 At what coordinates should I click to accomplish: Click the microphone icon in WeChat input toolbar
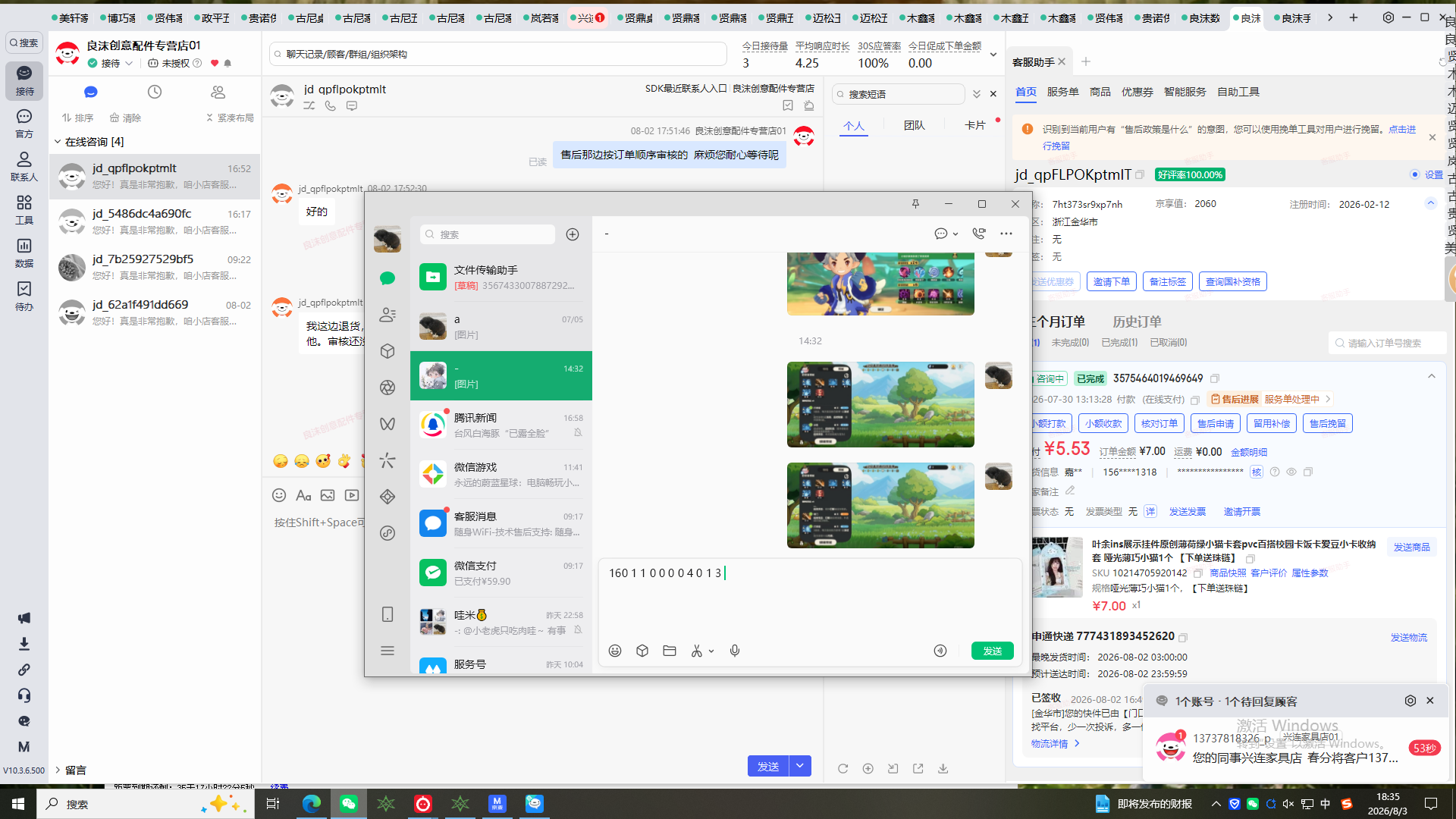click(x=735, y=651)
